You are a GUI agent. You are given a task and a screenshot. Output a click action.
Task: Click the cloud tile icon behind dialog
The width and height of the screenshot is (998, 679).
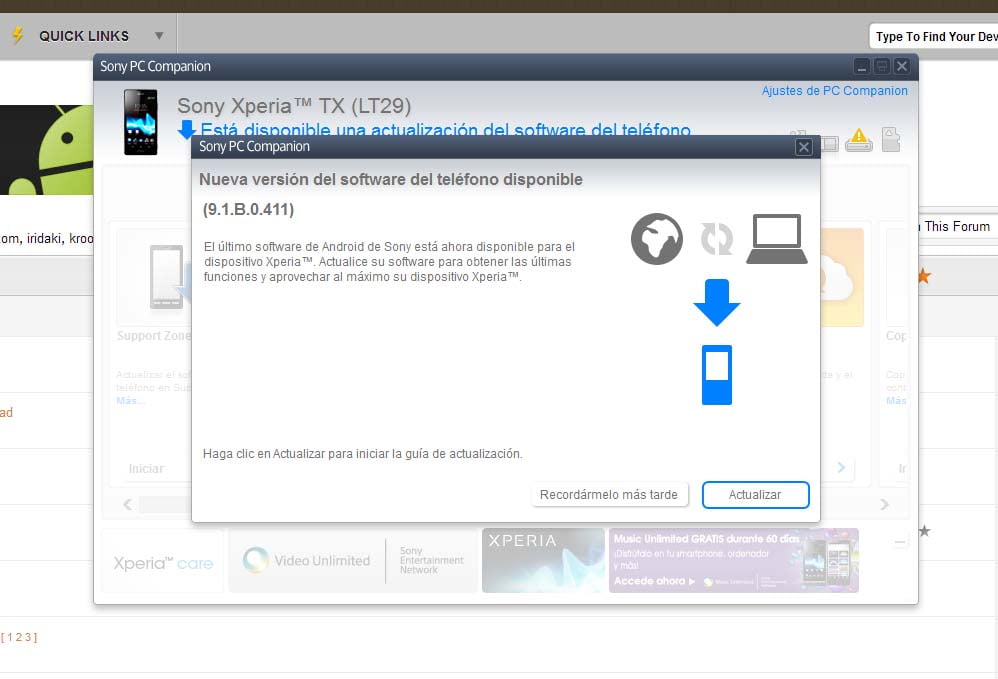click(841, 277)
